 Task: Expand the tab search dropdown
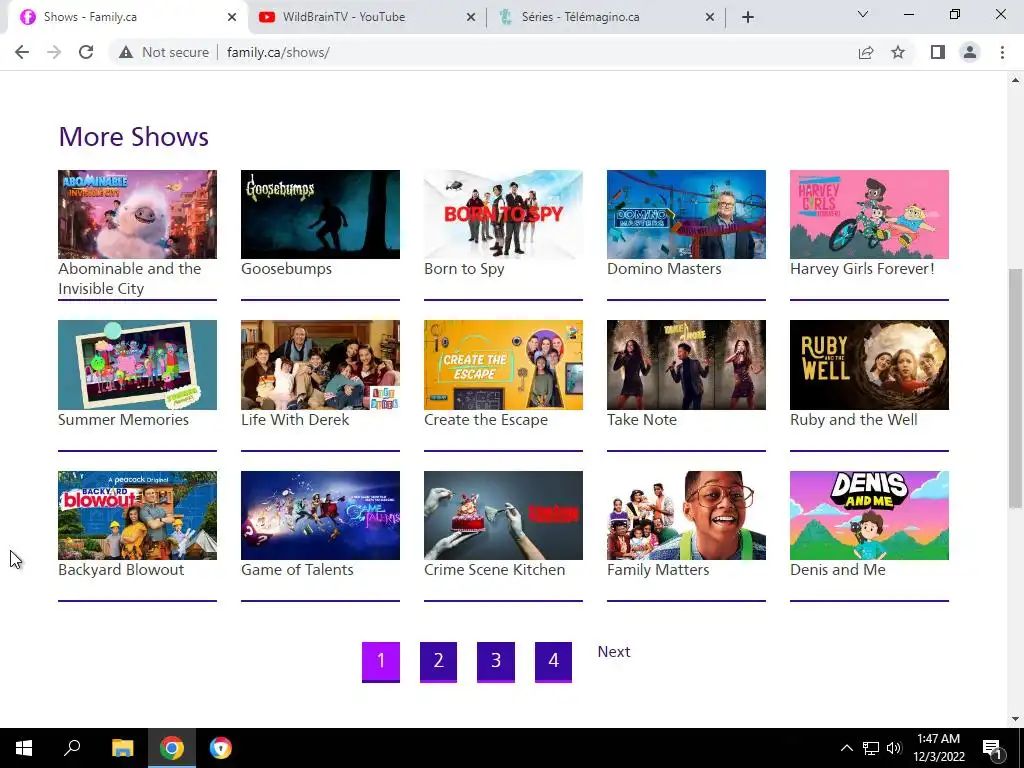(x=863, y=14)
